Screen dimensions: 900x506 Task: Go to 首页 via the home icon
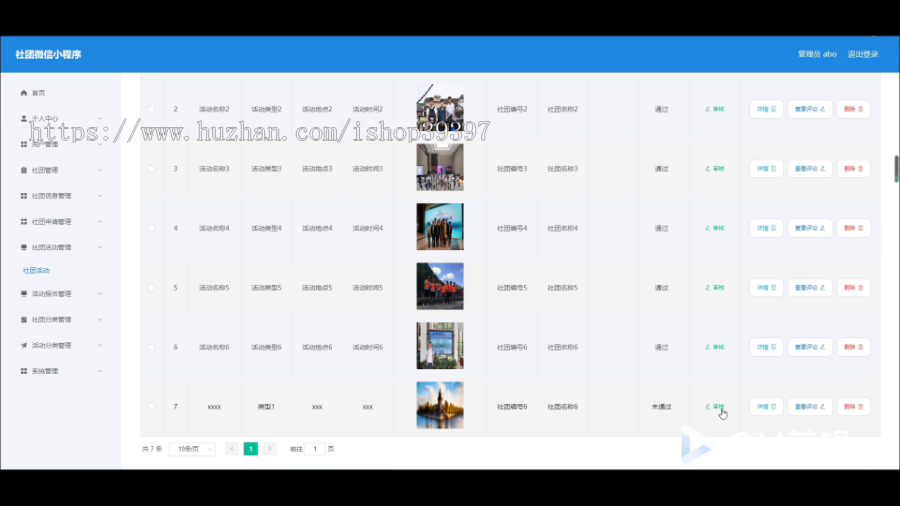24,93
